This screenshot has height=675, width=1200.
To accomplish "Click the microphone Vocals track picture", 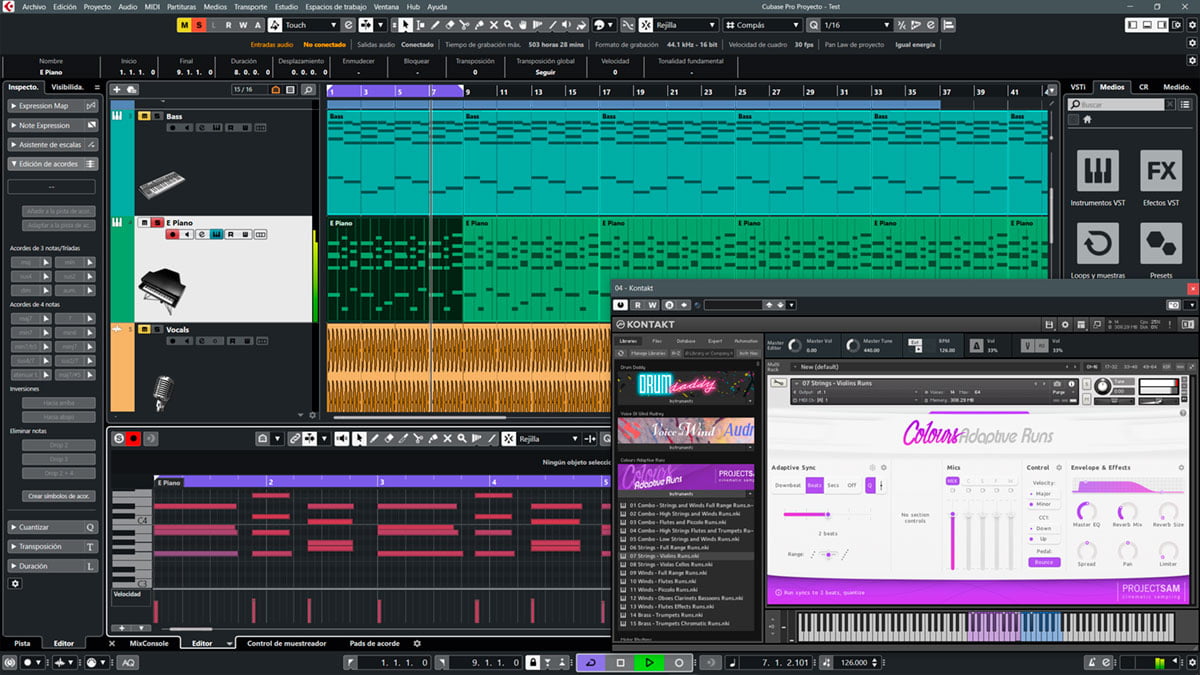I will pyautogui.click(x=161, y=391).
